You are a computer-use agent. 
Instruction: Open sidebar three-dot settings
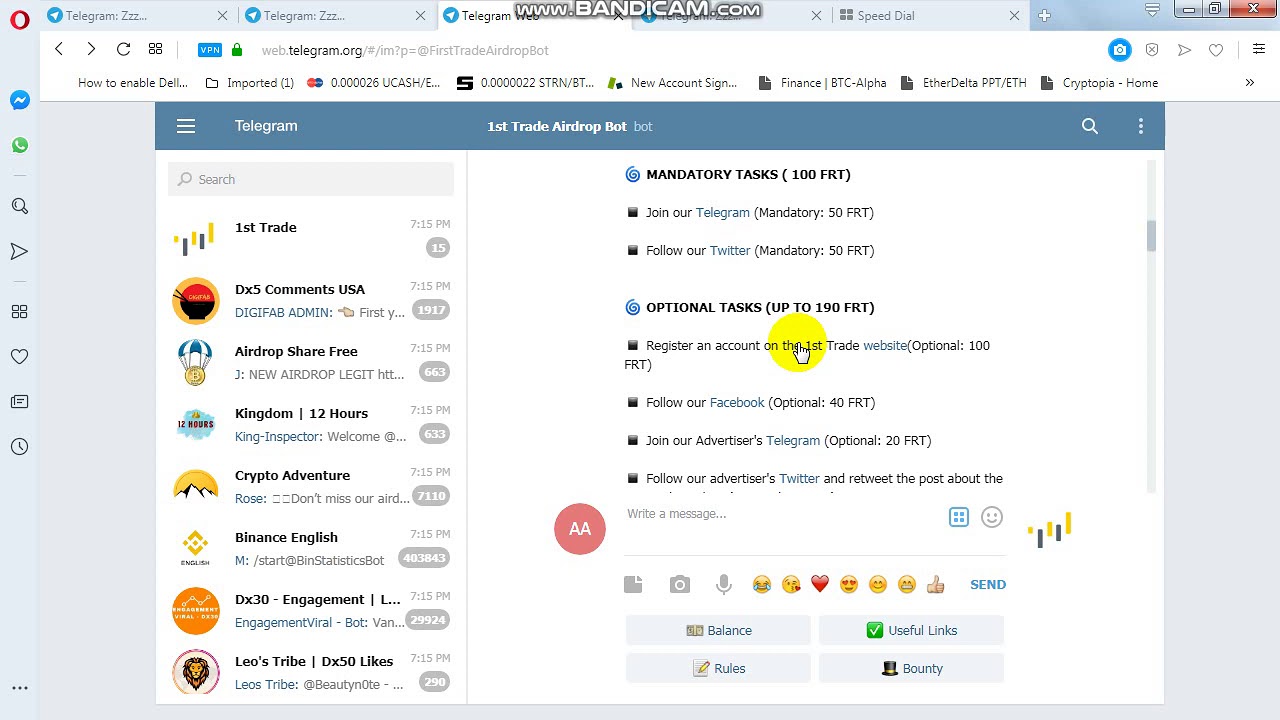pos(20,688)
